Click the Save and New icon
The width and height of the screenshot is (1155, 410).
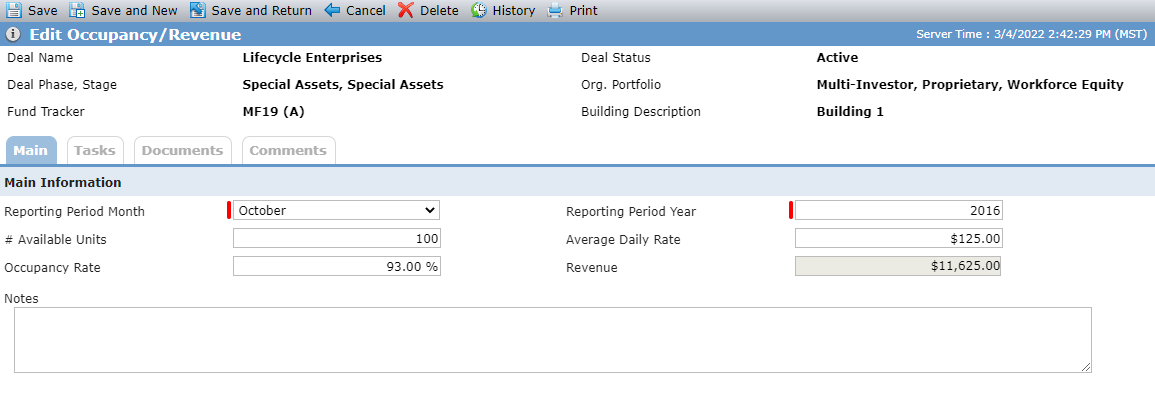77,10
